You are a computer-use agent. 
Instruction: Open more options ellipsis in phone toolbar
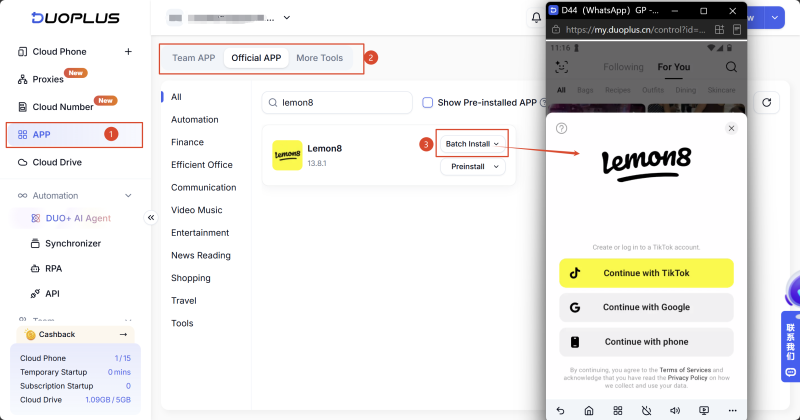(733, 411)
